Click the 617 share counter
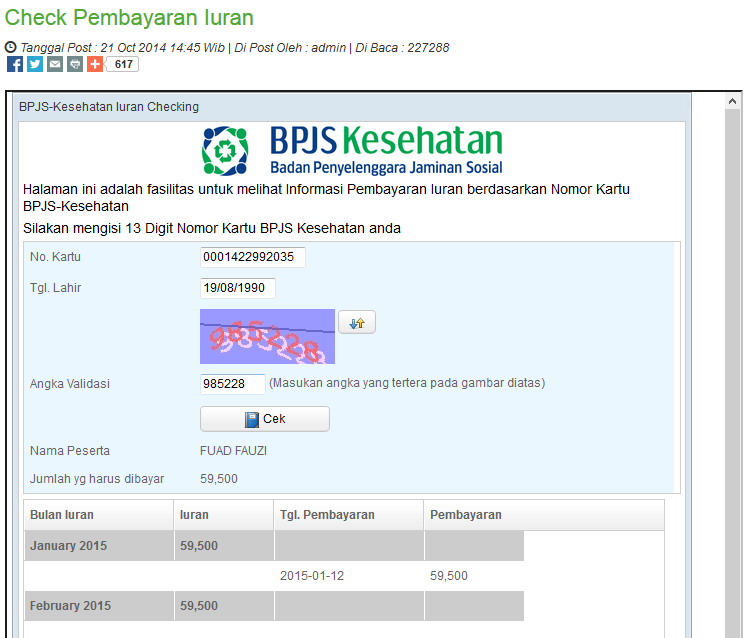This screenshot has height=638, width=749. pyautogui.click(x=123, y=64)
